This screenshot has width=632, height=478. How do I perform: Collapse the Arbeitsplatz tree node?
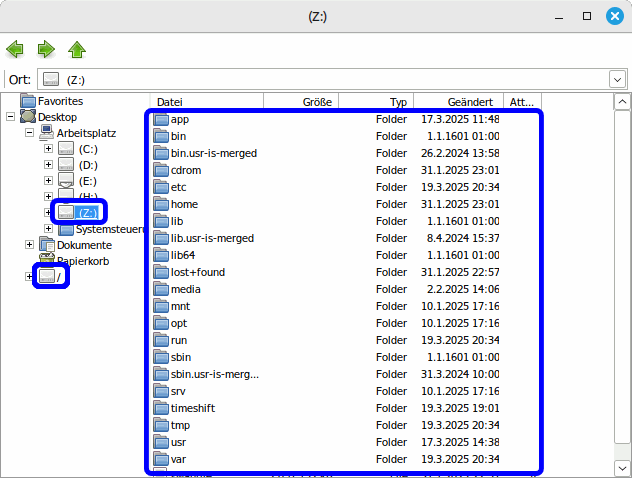pos(30,133)
